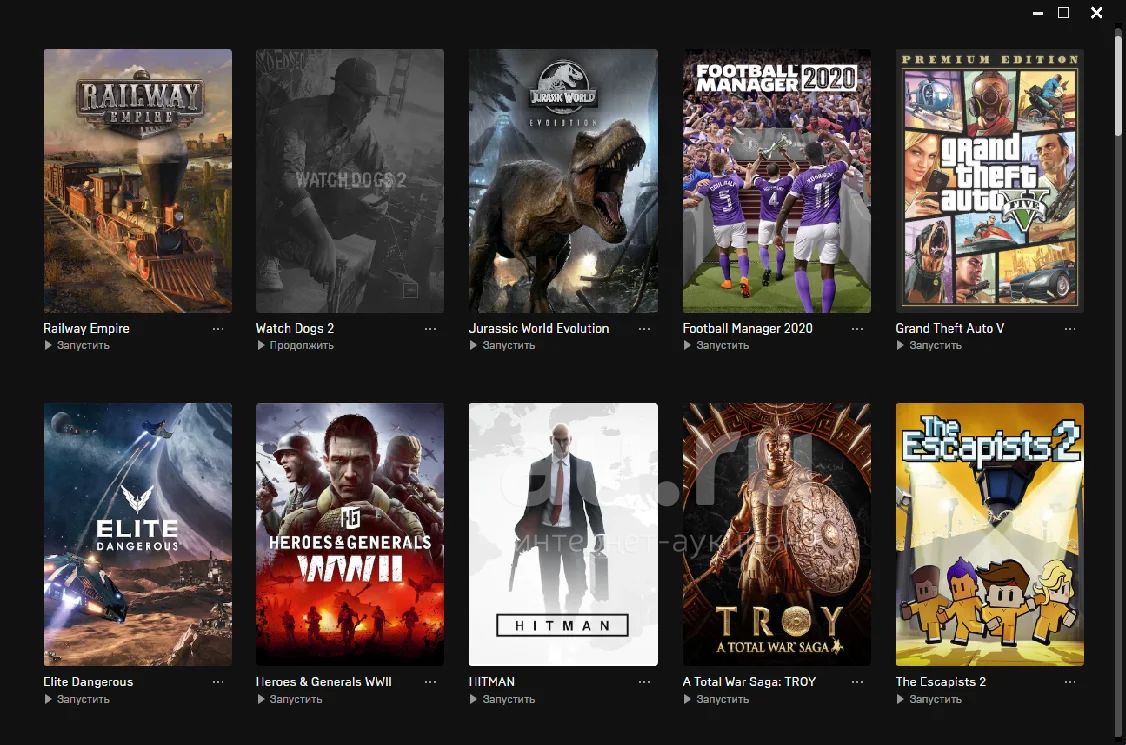Screen dimensions: 1126x745
Task: Launch Jurassic World Evolution via Запустить
Action: [x=503, y=346]
